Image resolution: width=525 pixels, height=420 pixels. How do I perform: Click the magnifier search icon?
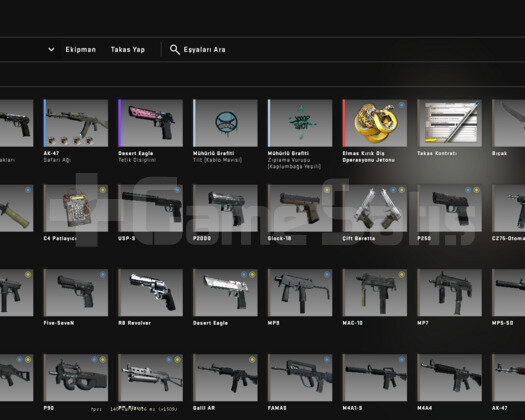(174, 50)
